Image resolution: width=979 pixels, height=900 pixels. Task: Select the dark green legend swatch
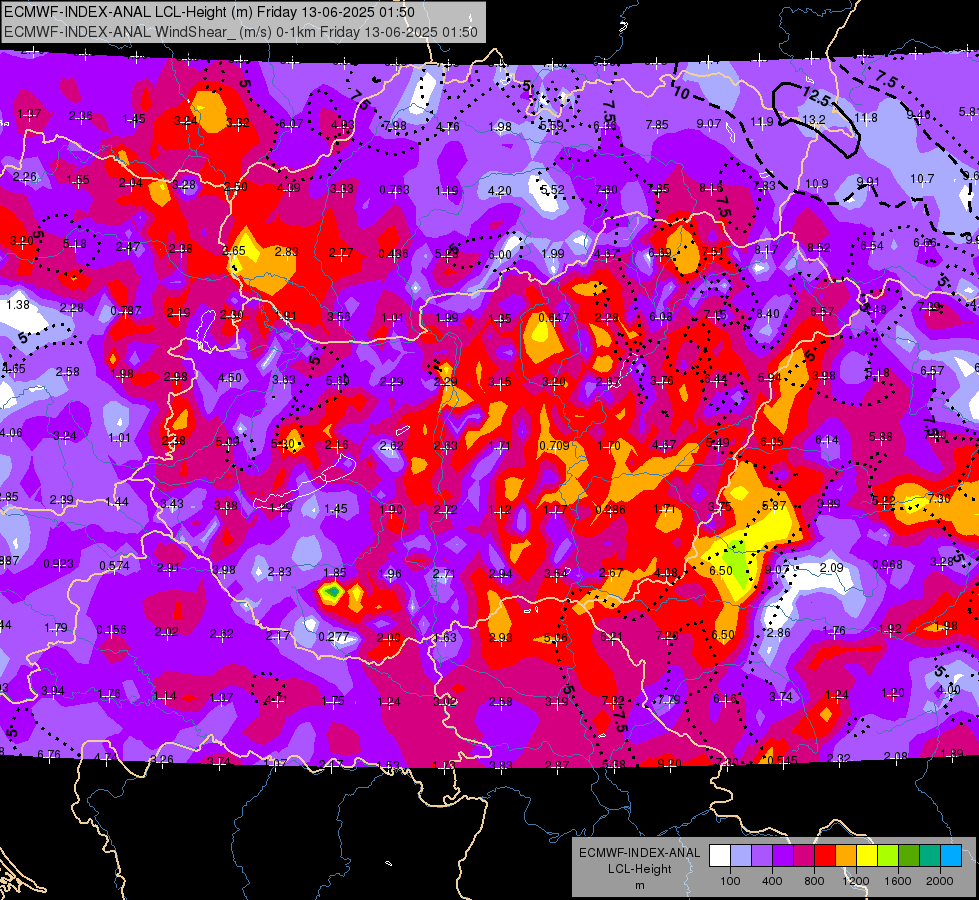click(x=909, y=856)
